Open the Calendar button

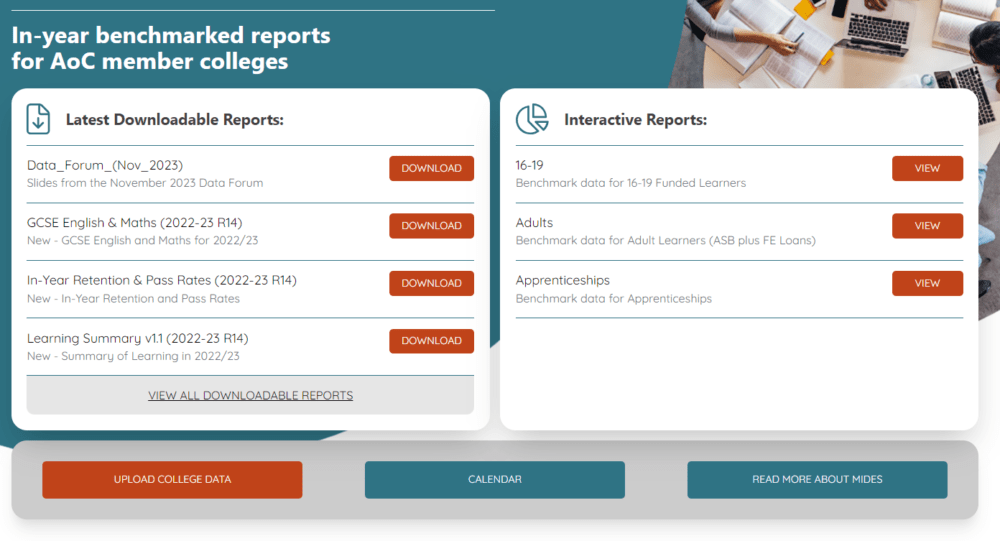[x=494, y=480]
